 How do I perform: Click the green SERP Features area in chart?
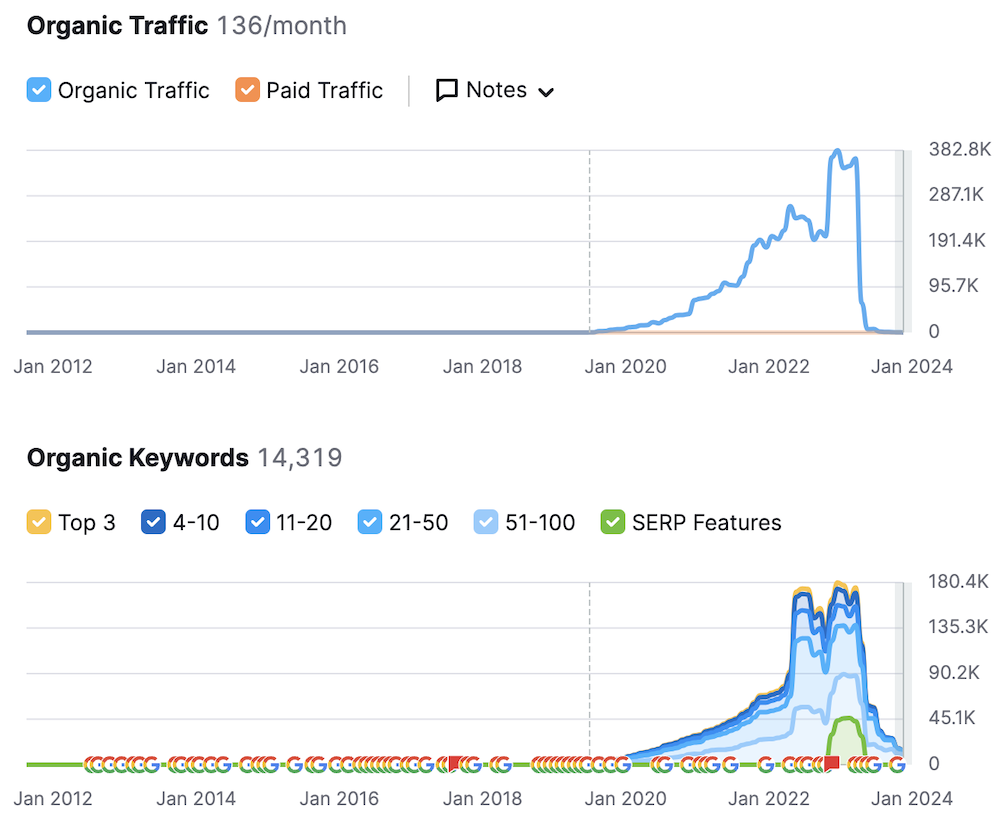pos(846,738)
